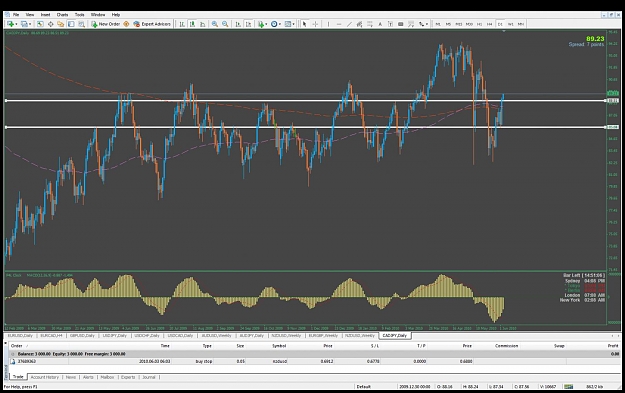
Task: Switch chart to line chart icon
Action: [x=202, y=24]
